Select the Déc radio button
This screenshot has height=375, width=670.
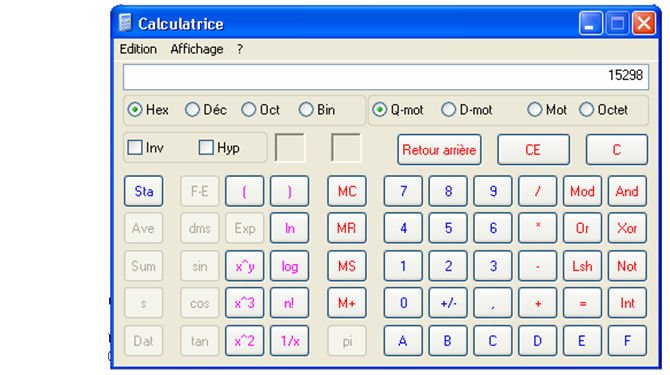[x=192, y=110]
